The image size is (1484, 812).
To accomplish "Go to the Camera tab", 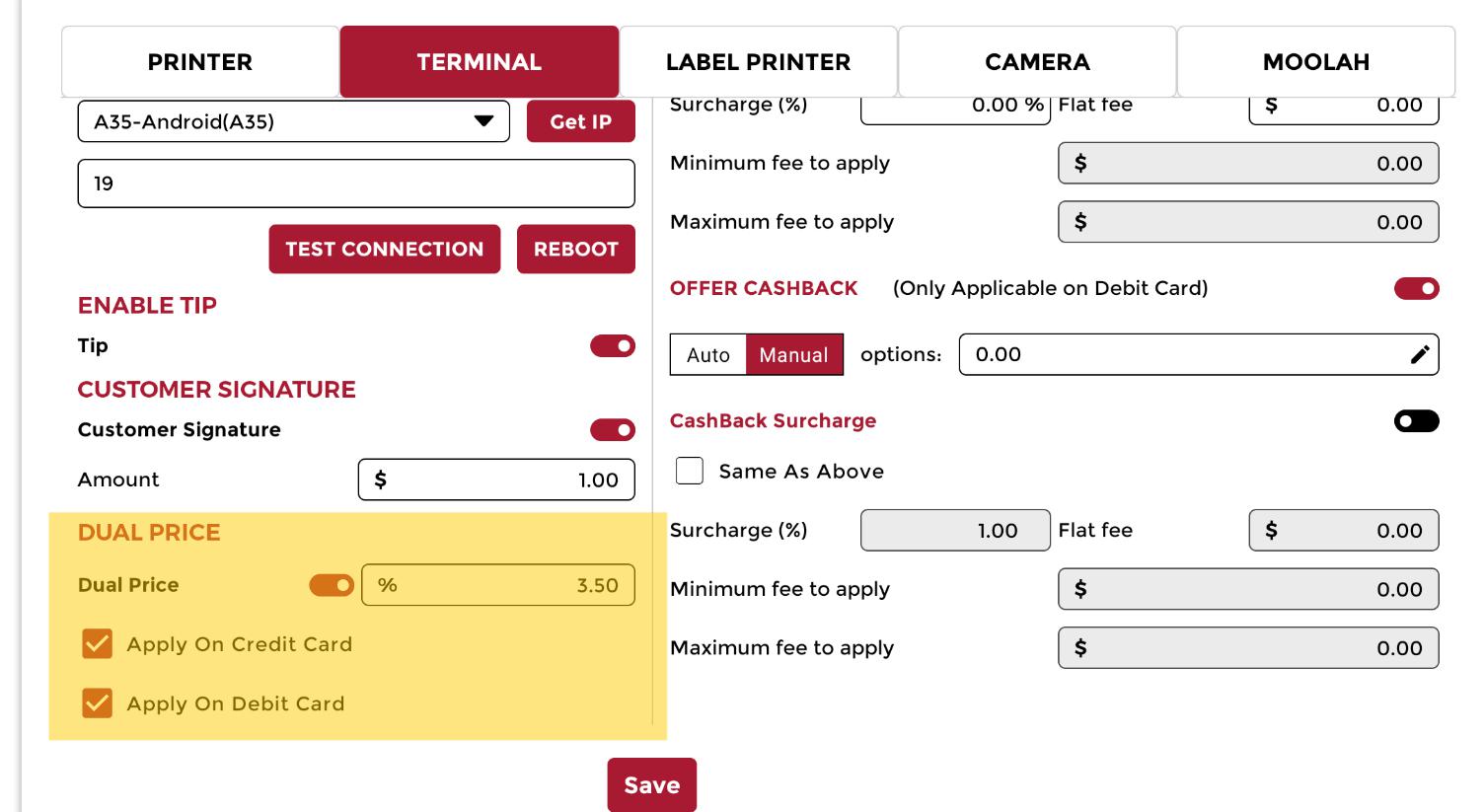I will pos(1037,62).
